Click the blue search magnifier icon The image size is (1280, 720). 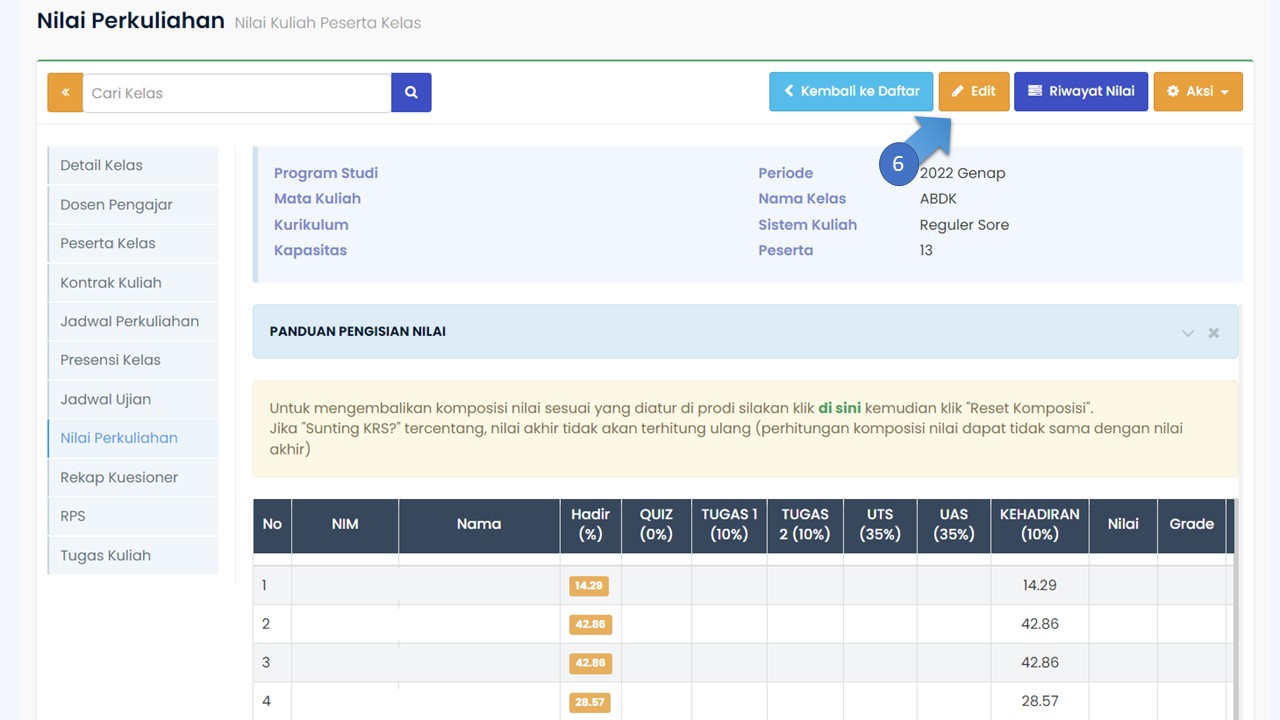point(411,93)
